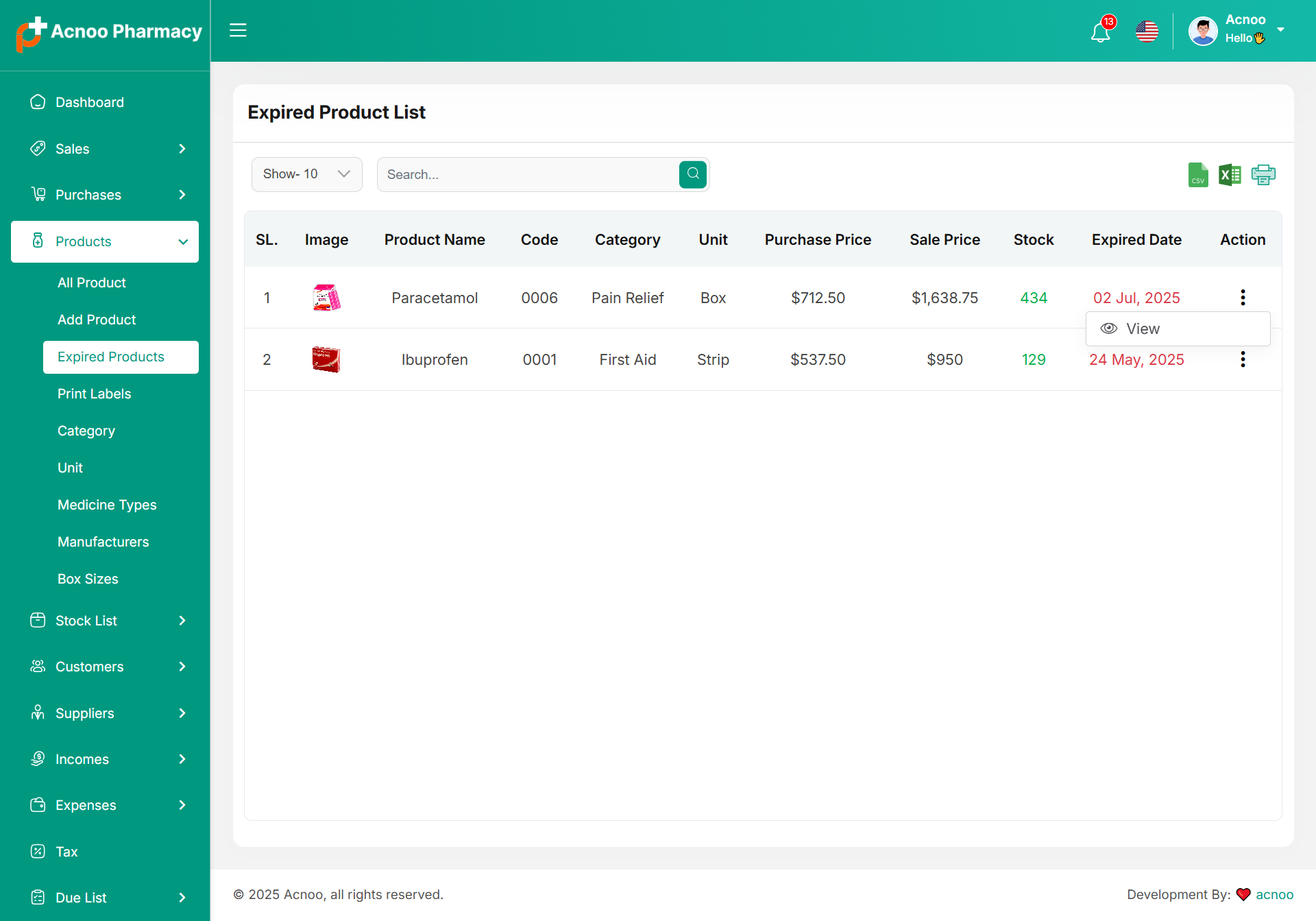
Task: Toggle the hamburger sidebar menu
Action: [238, 30]
